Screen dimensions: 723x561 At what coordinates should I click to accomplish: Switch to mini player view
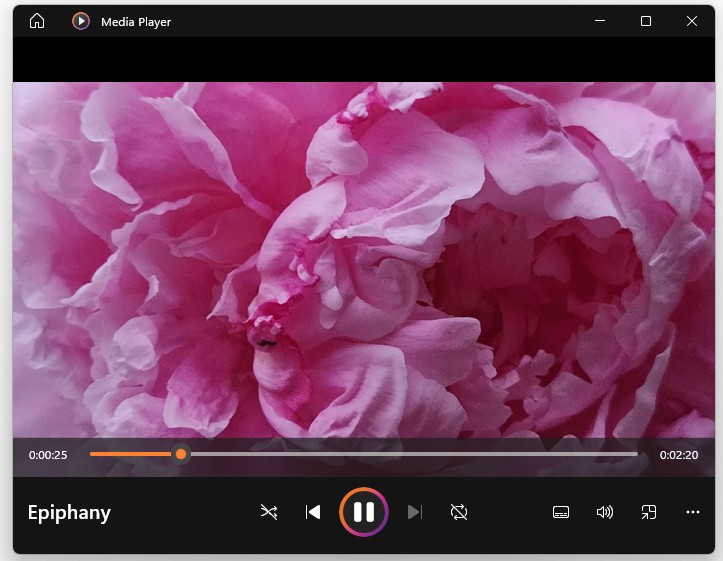649,512
